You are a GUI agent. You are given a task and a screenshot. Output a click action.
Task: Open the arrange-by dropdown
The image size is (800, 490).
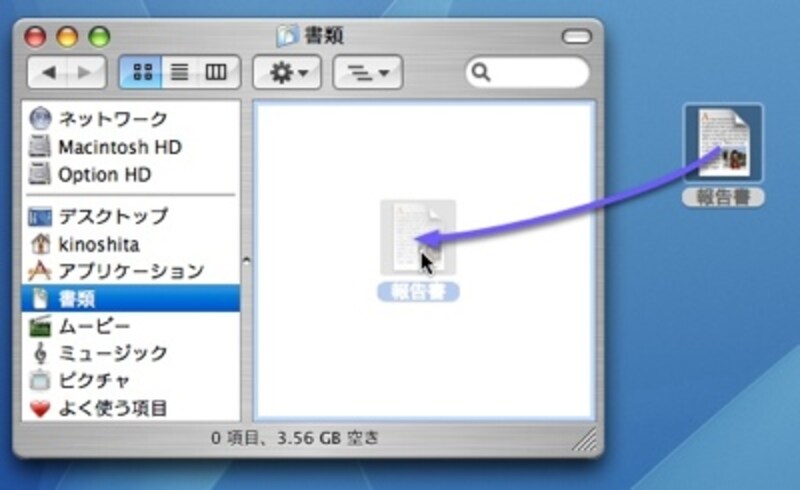[x=368, y=72]
